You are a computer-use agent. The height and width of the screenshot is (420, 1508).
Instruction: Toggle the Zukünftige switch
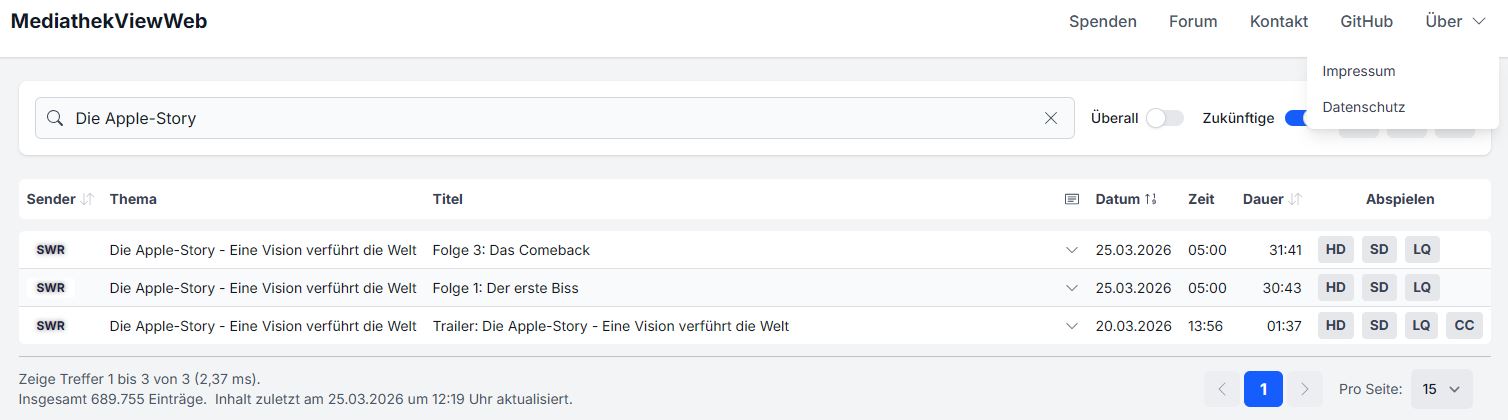1297,118
